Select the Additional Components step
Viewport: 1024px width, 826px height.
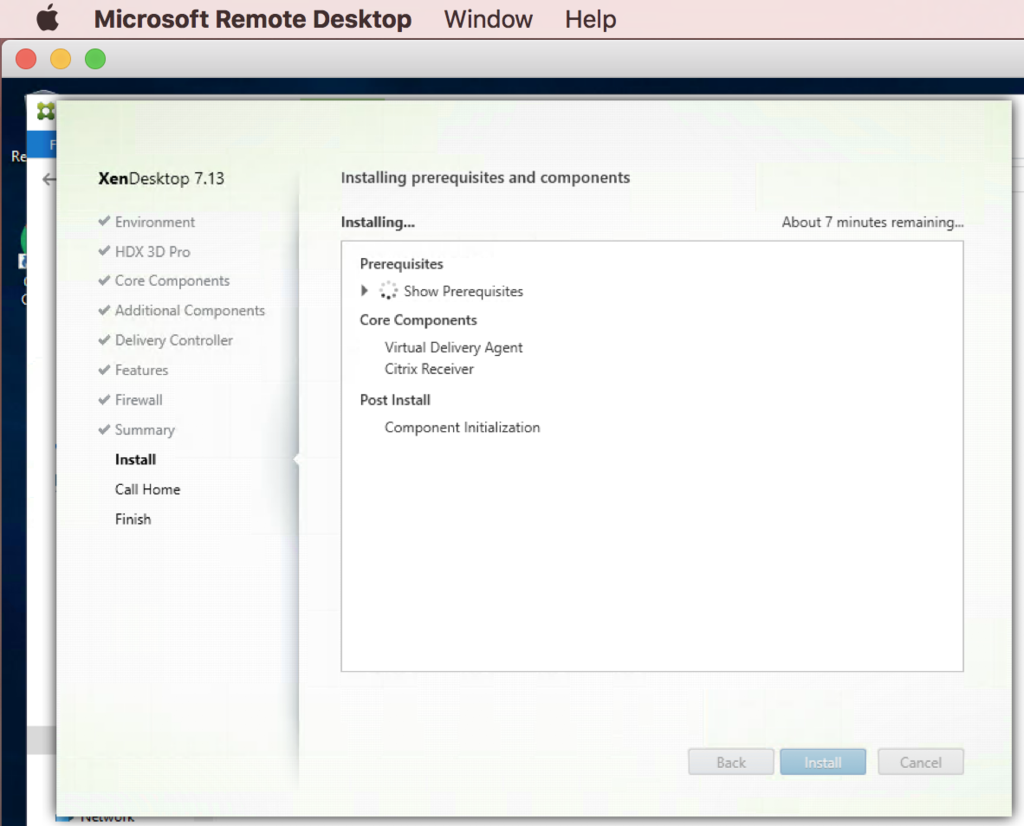[190, 311]
